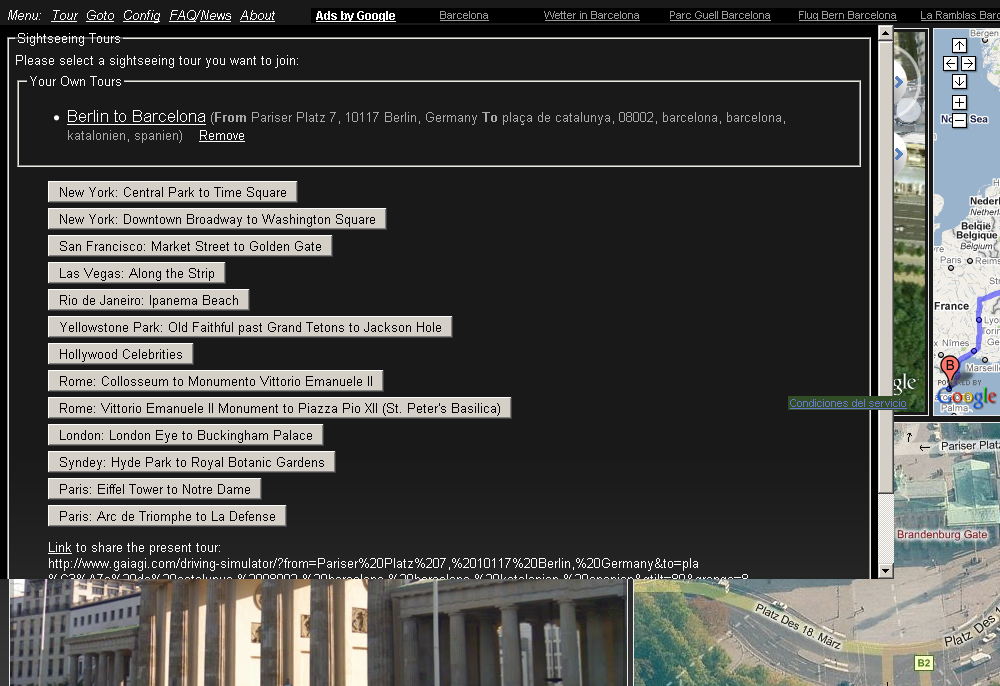Open the Berlin to Barcelona tour
This screenshot has width=1000, height=686.
[x=136, y=117]
